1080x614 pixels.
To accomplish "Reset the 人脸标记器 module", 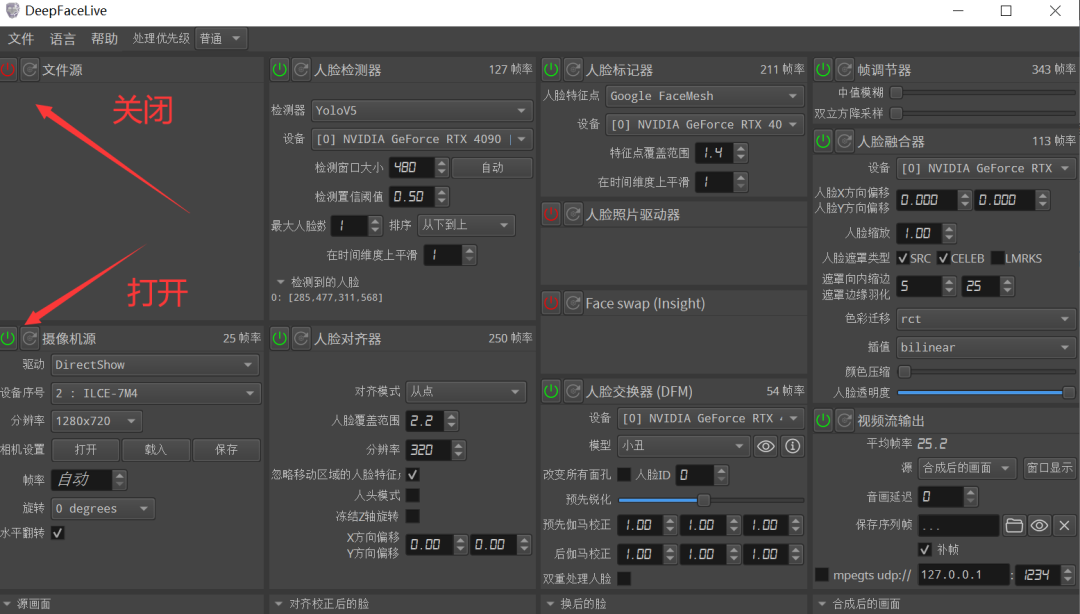I will [x=573, y=70].
